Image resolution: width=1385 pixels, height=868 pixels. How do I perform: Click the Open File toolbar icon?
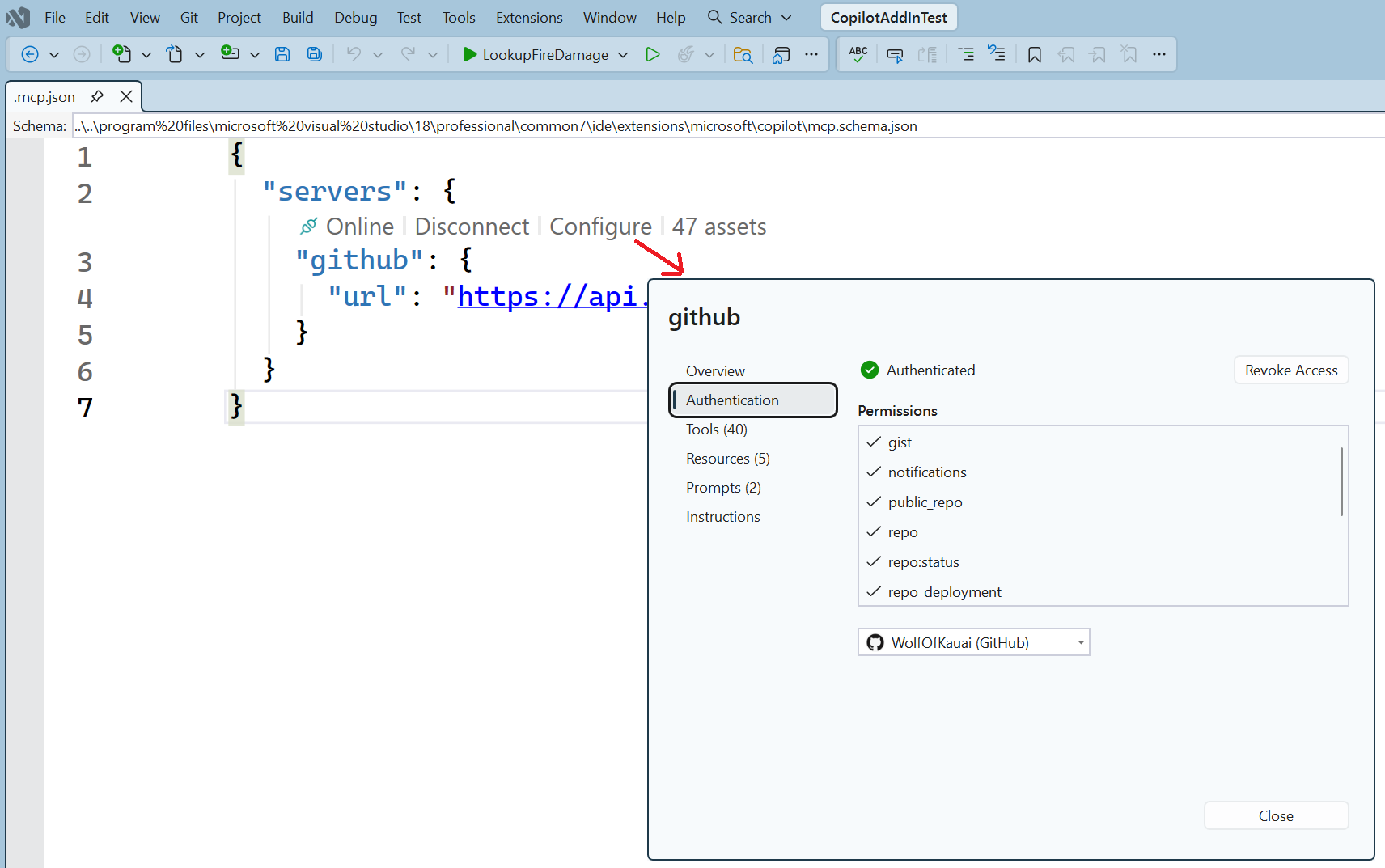point(175,54)
